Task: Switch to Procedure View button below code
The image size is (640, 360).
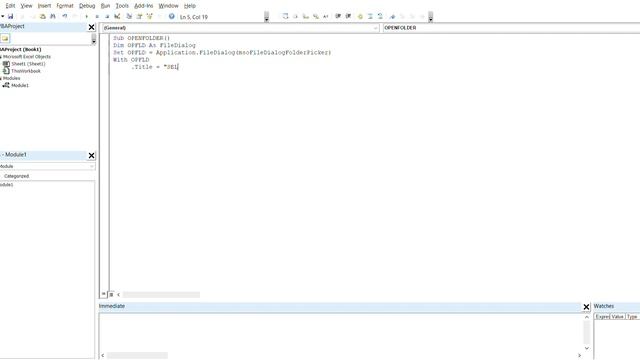Action: click(104, 294)
